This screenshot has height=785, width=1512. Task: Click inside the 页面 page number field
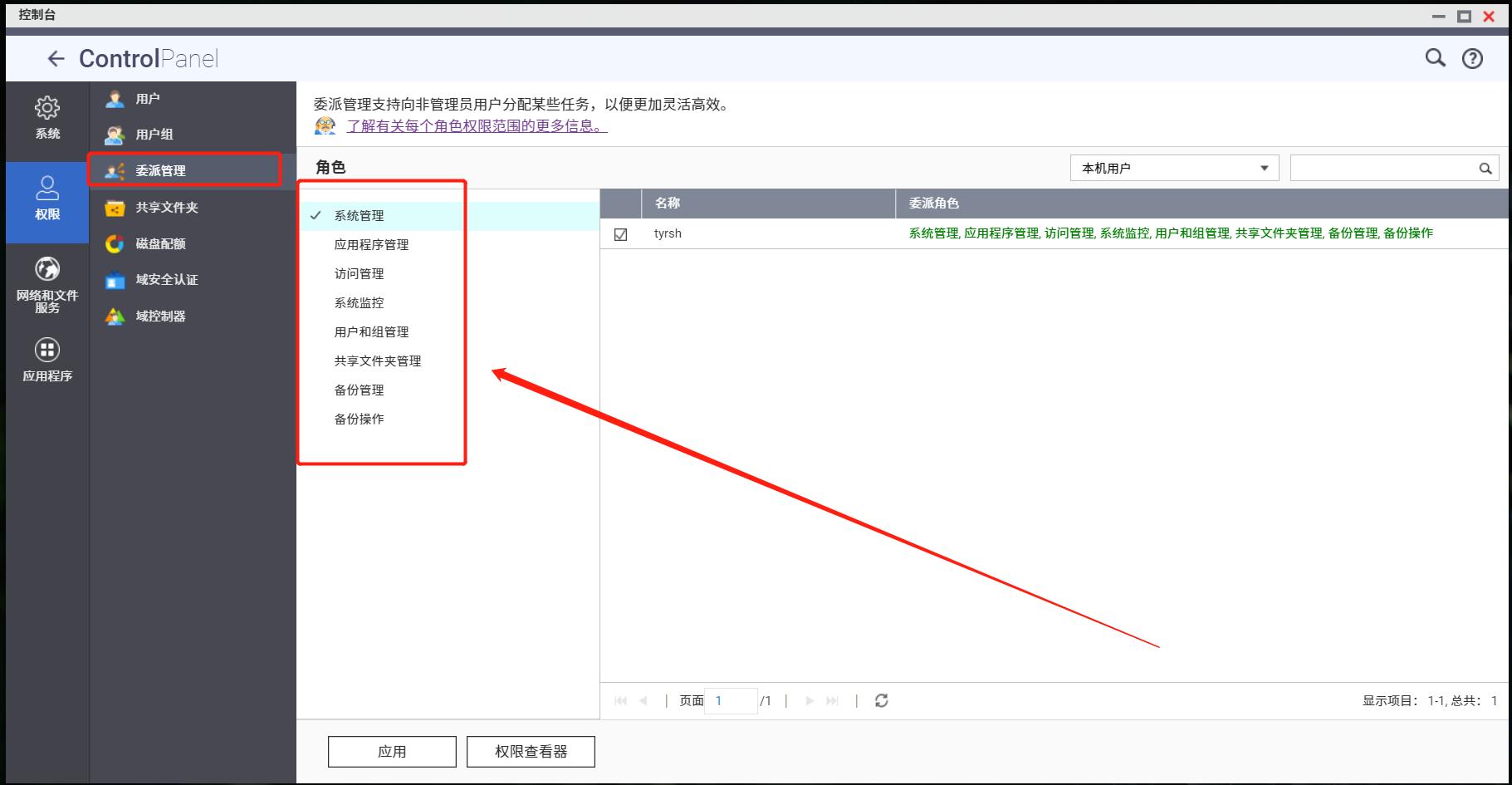point(731,700)
